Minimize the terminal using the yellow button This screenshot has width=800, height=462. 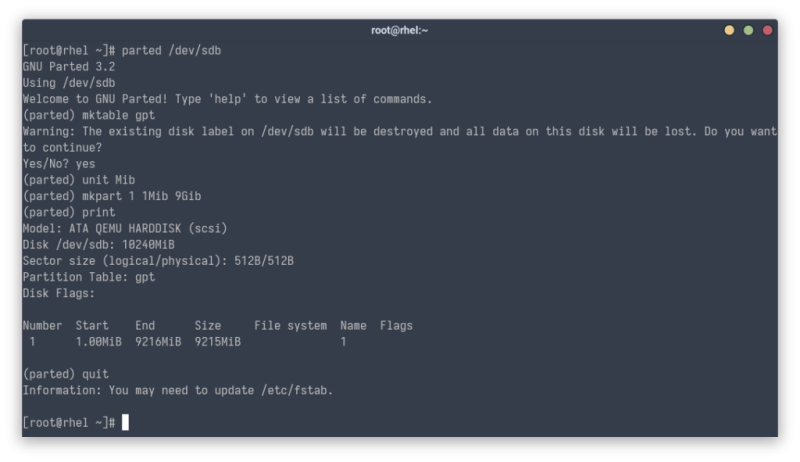(729, 30)
